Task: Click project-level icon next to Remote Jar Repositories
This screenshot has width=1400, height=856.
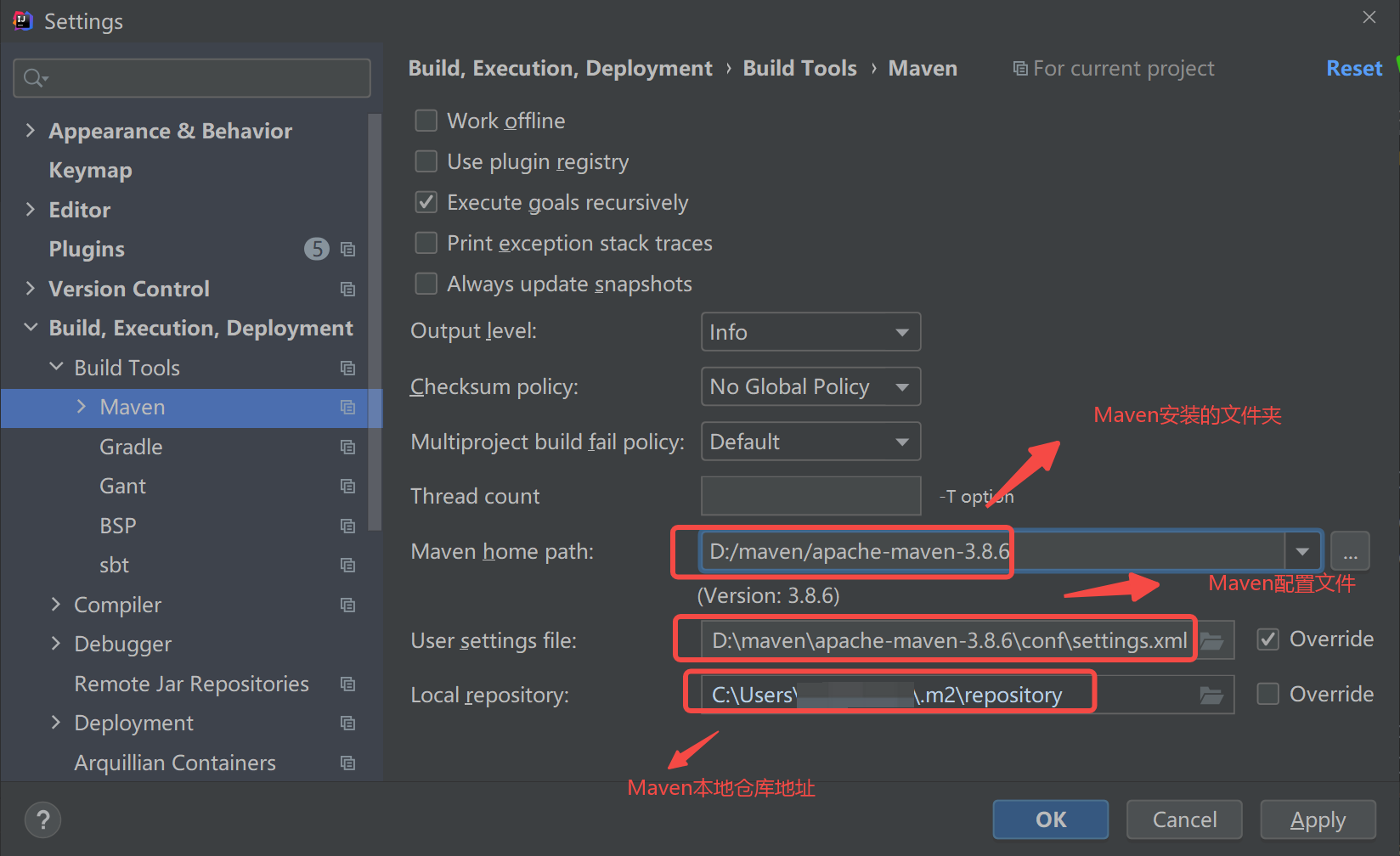Action: coord(347,684)
